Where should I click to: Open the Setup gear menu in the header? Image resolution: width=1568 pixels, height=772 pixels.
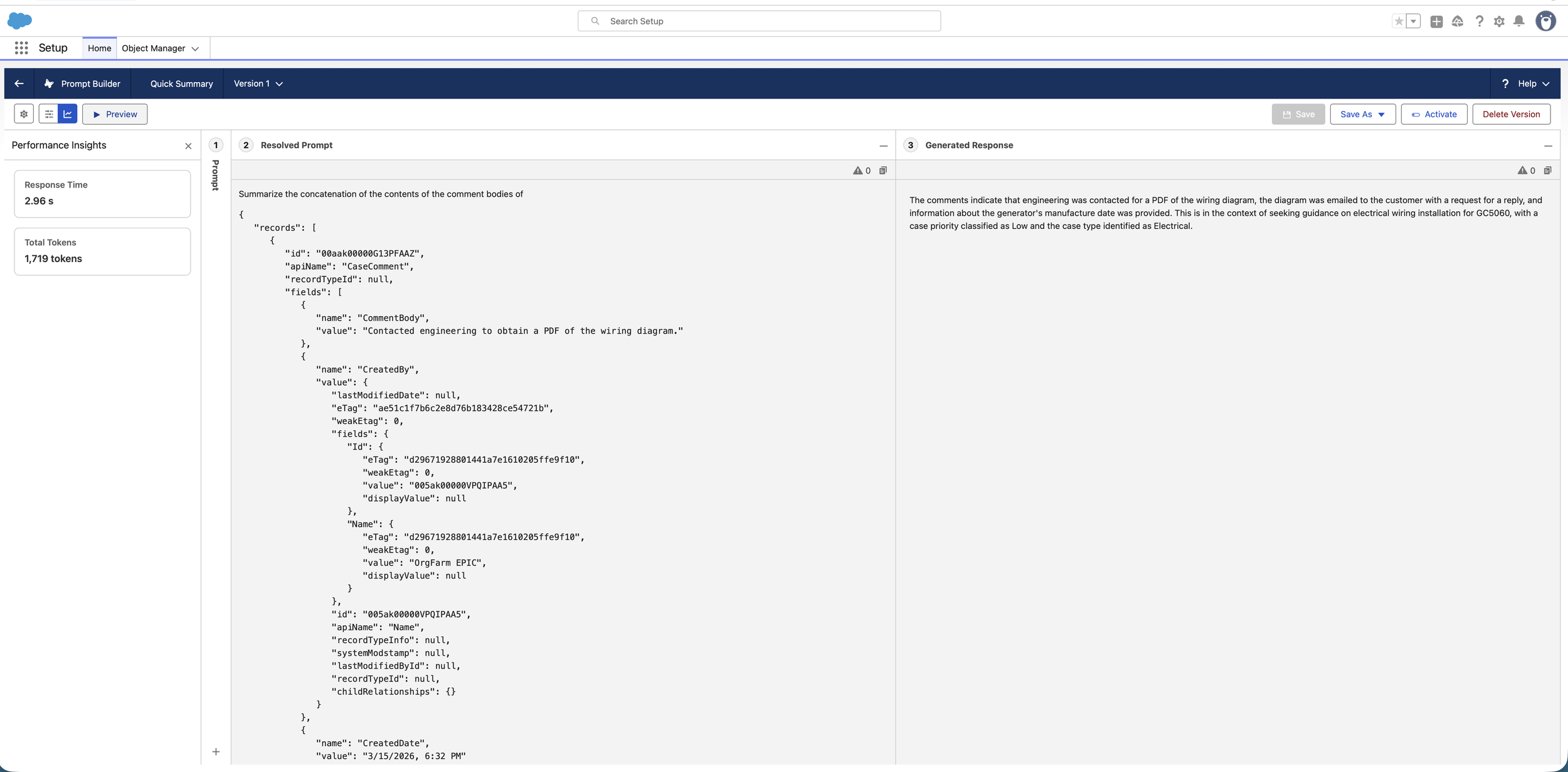tap(1499, 21)
